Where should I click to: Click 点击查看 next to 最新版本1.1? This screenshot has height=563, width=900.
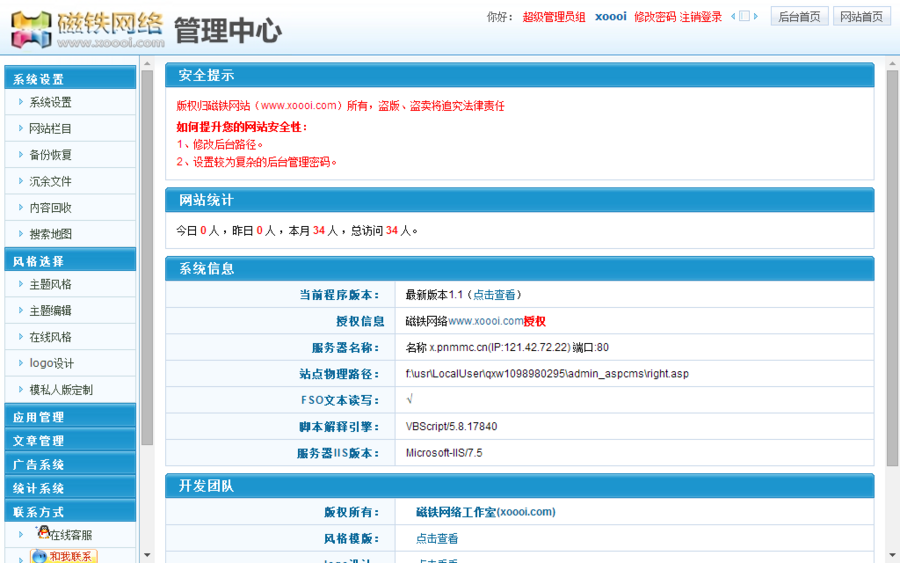point(494,295)
